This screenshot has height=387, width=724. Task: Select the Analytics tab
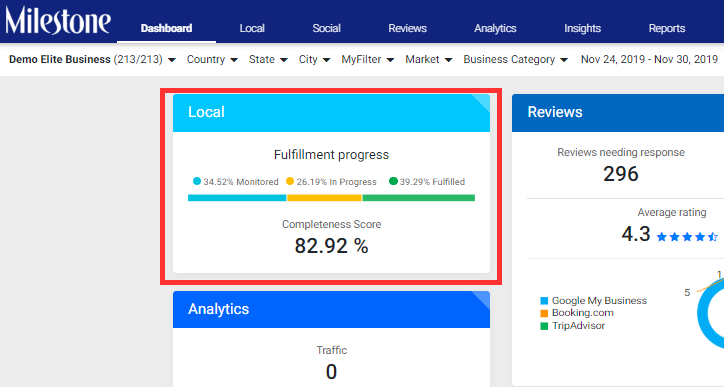pyautogui.click(x=495, y=28)
